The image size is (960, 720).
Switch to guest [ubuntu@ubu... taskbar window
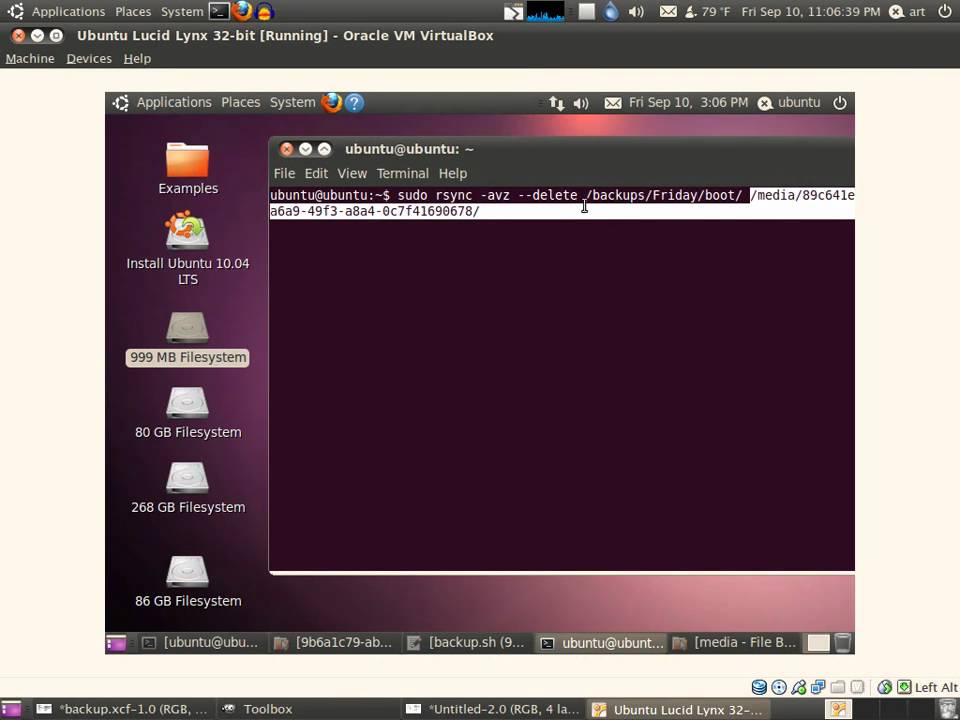(200, 643)
